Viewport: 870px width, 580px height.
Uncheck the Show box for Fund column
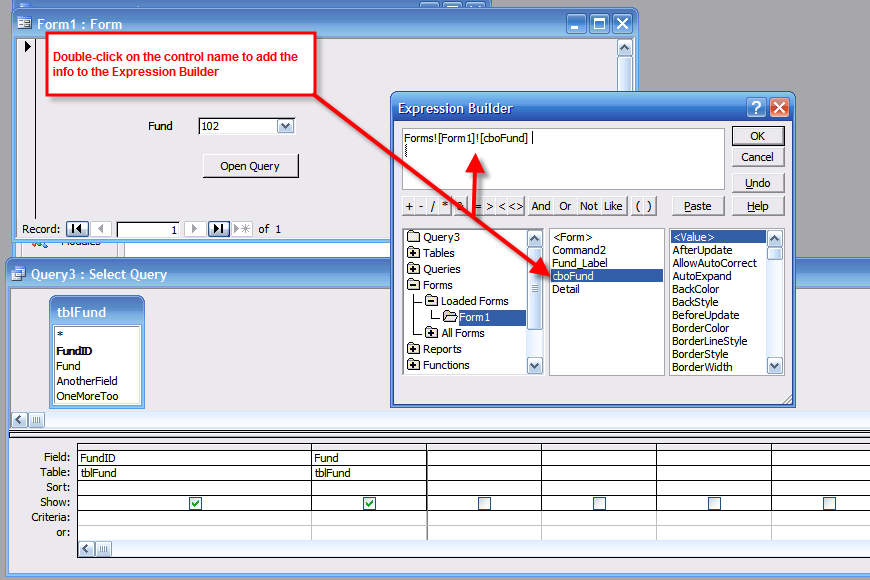(369, 503)
